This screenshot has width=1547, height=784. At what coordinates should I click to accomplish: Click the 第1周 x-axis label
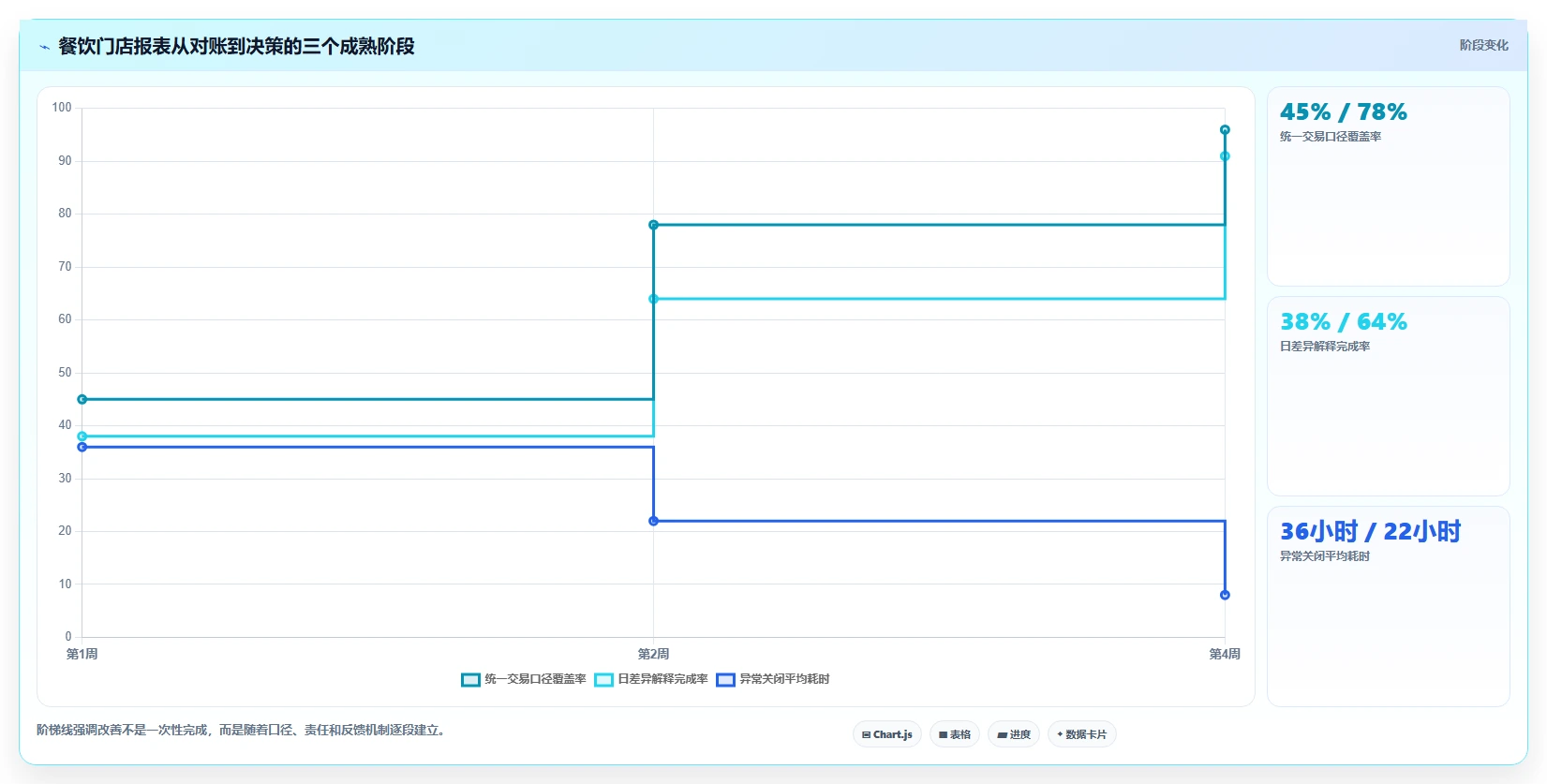click(x=82, y=654)
